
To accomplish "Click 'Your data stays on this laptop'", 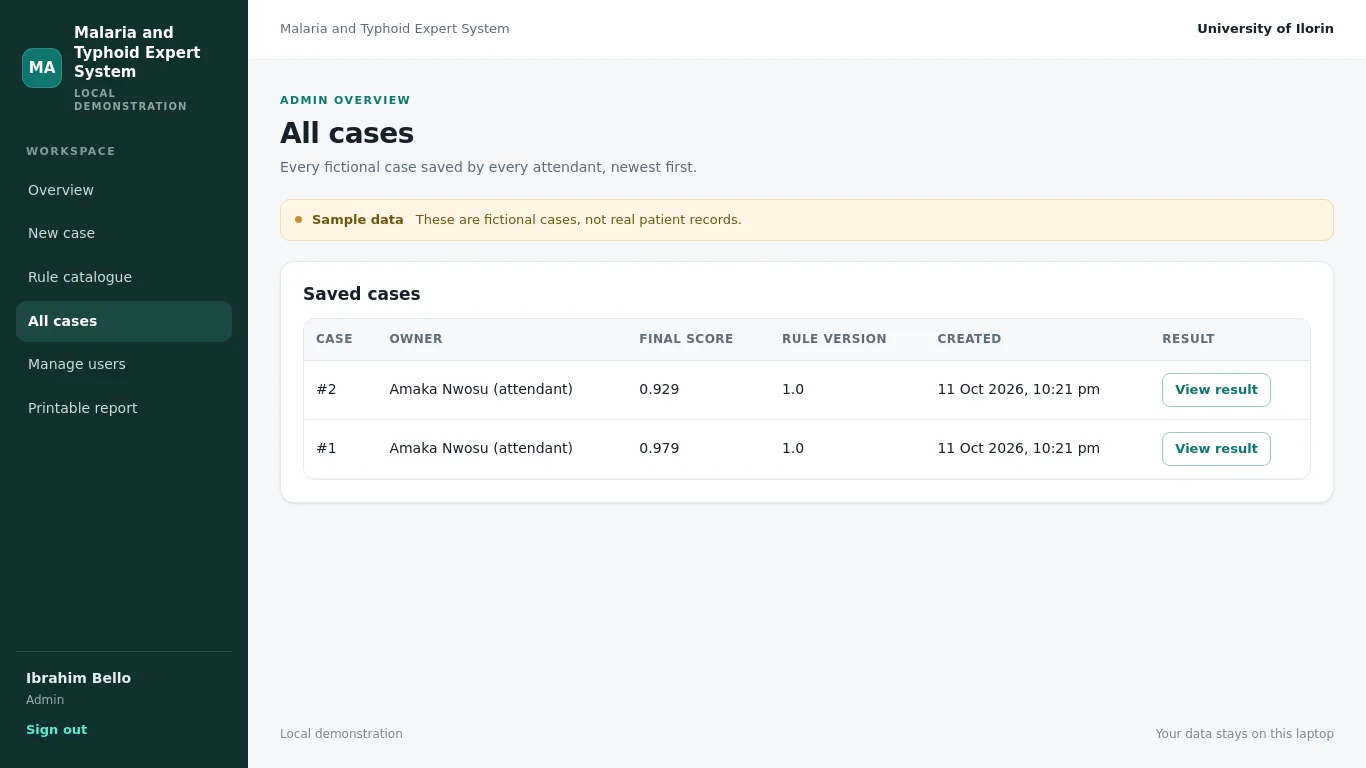I will point(1244,734).
